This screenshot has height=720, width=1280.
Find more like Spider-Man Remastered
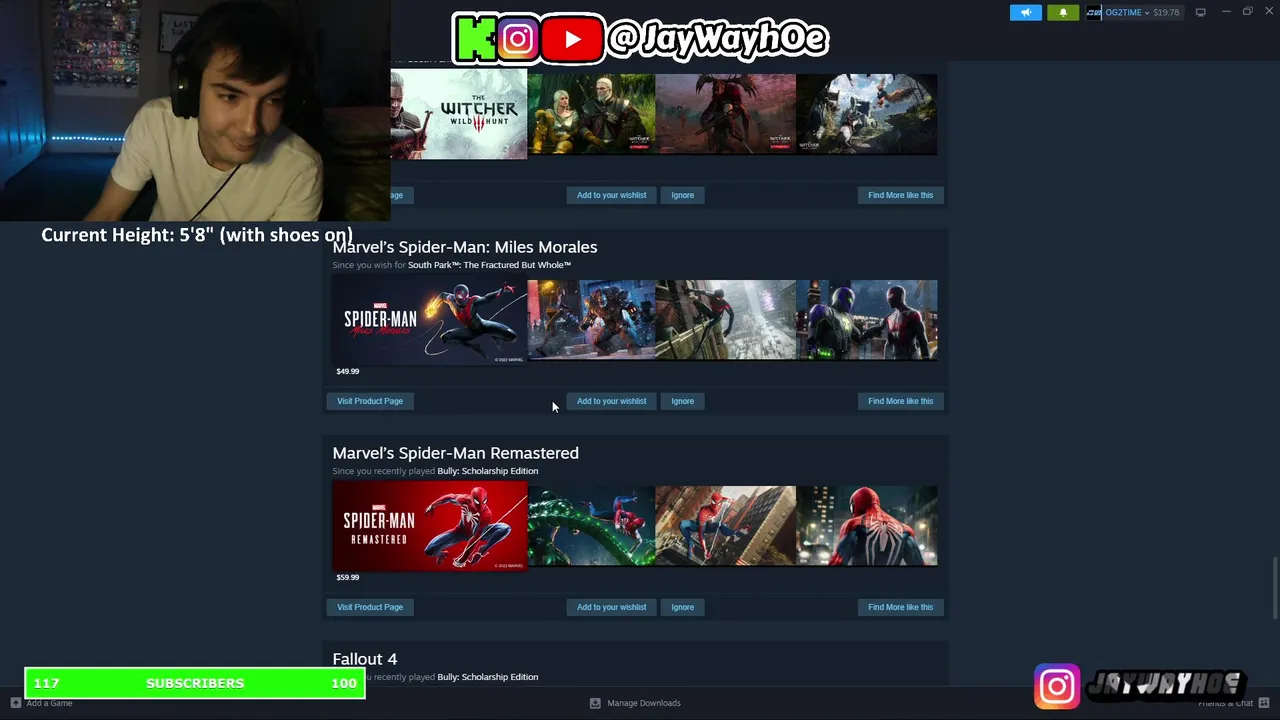900,607
